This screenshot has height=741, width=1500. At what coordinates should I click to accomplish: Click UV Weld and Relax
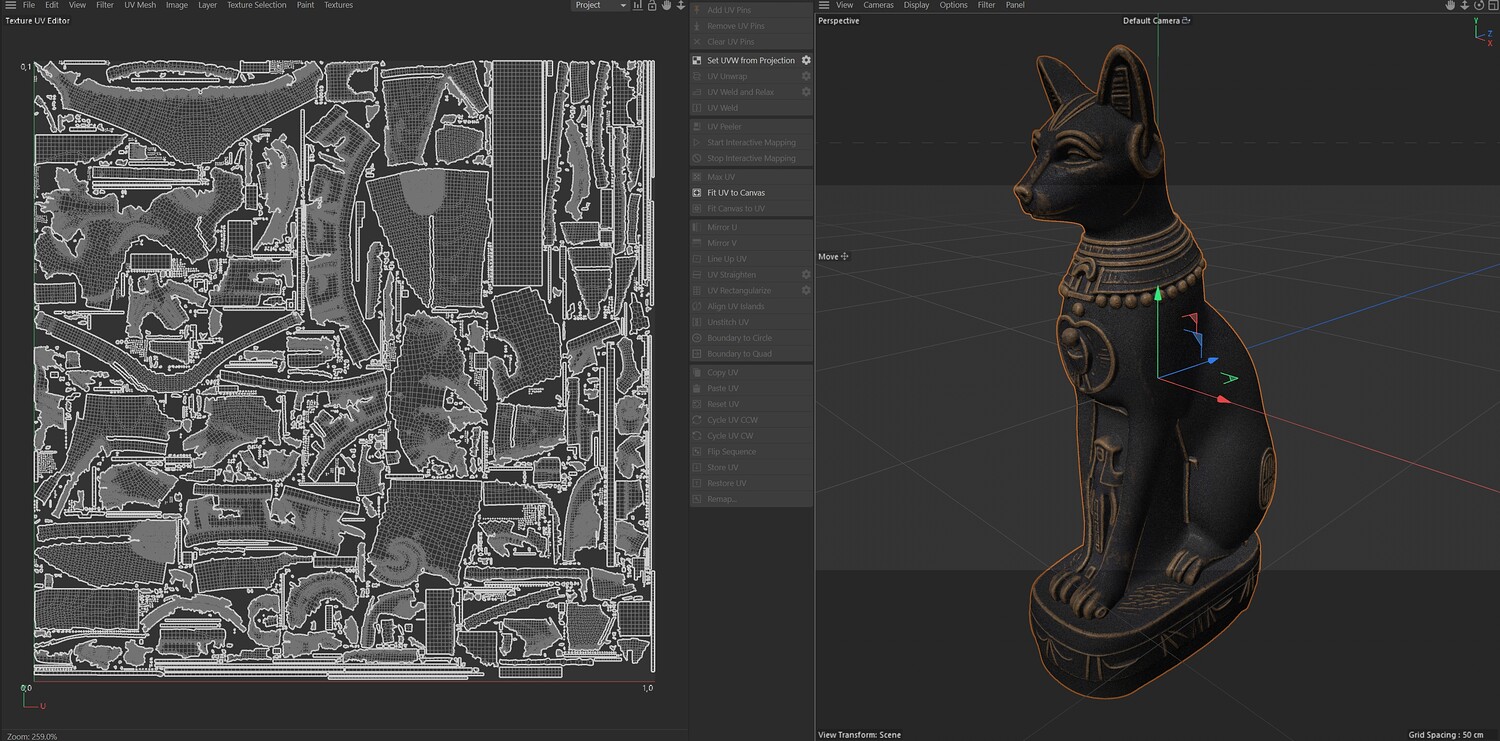[740, 92]
